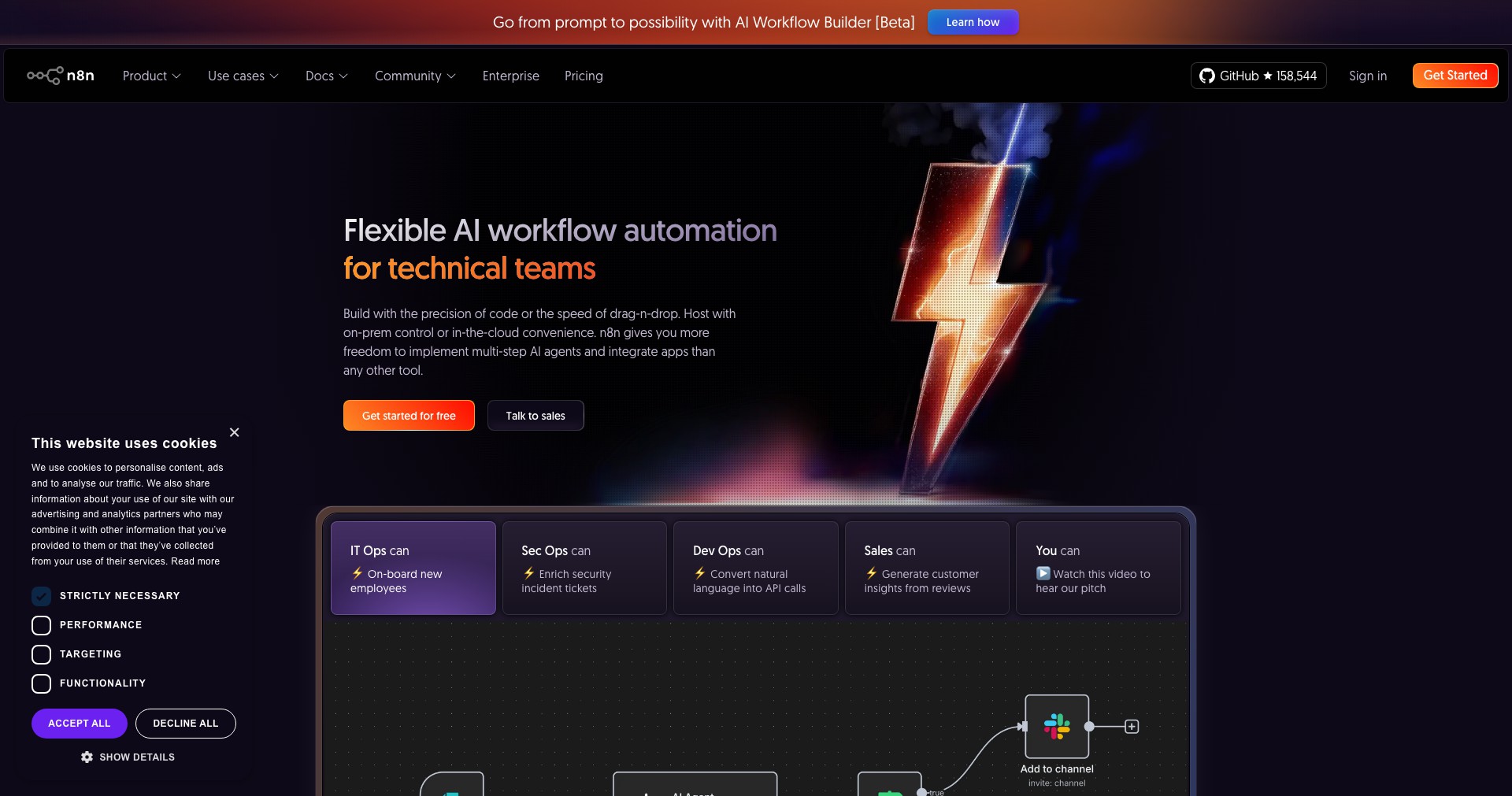The width and height of the screenshot is (1512, 796).
Task: Click the lightning icon in Sales card
Action: click(872, 573)
